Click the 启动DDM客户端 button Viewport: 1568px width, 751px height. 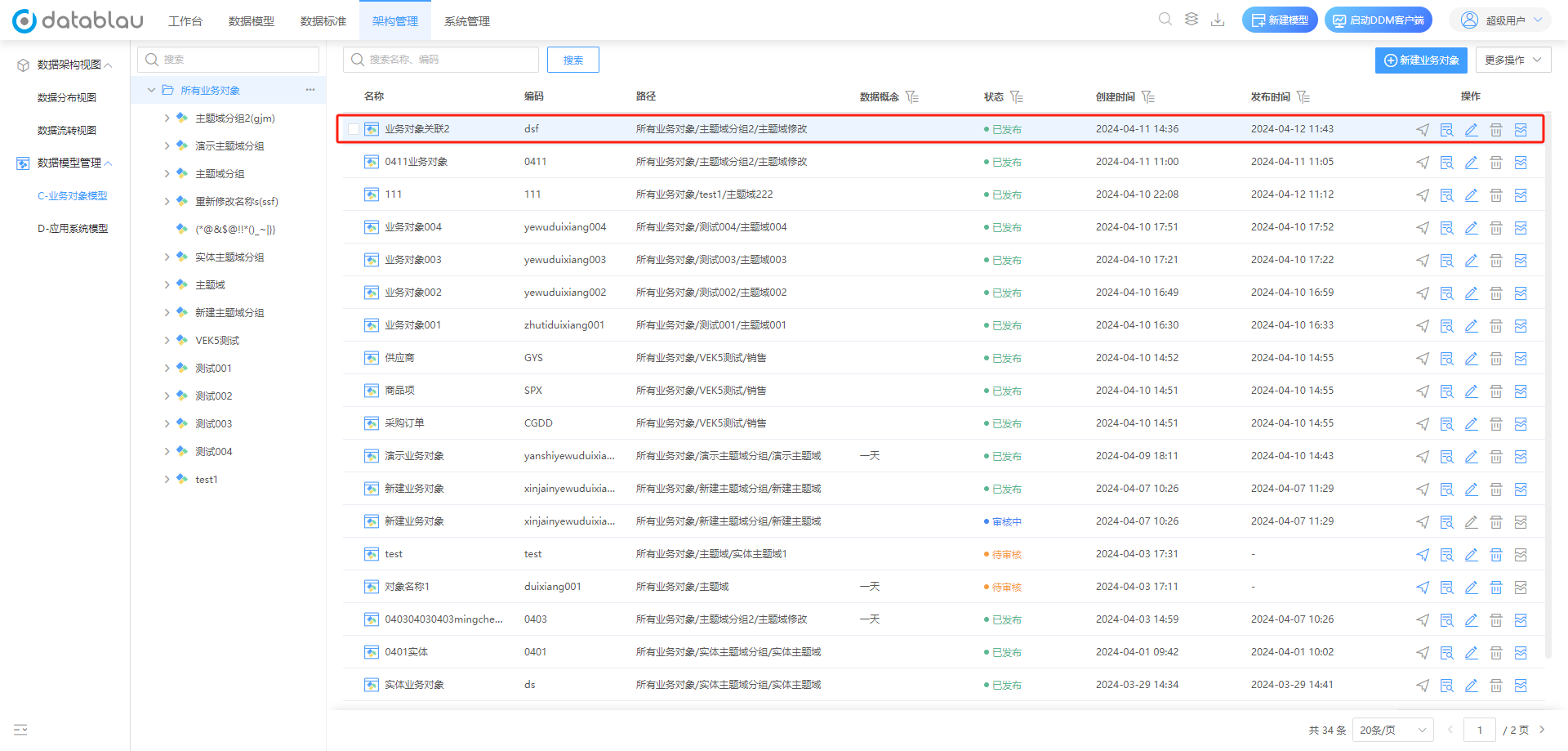click(1379, 20)
